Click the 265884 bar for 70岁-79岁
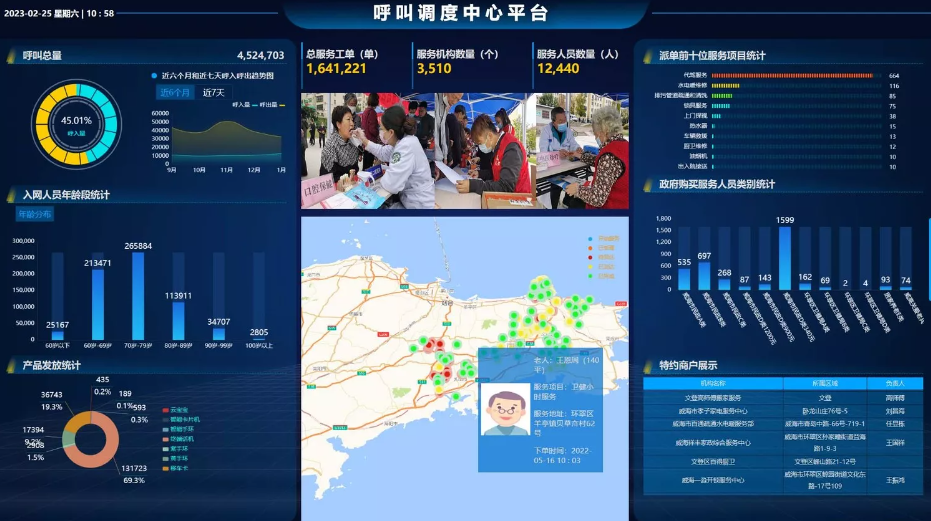The image size is (931, 521). click(138, 296)
